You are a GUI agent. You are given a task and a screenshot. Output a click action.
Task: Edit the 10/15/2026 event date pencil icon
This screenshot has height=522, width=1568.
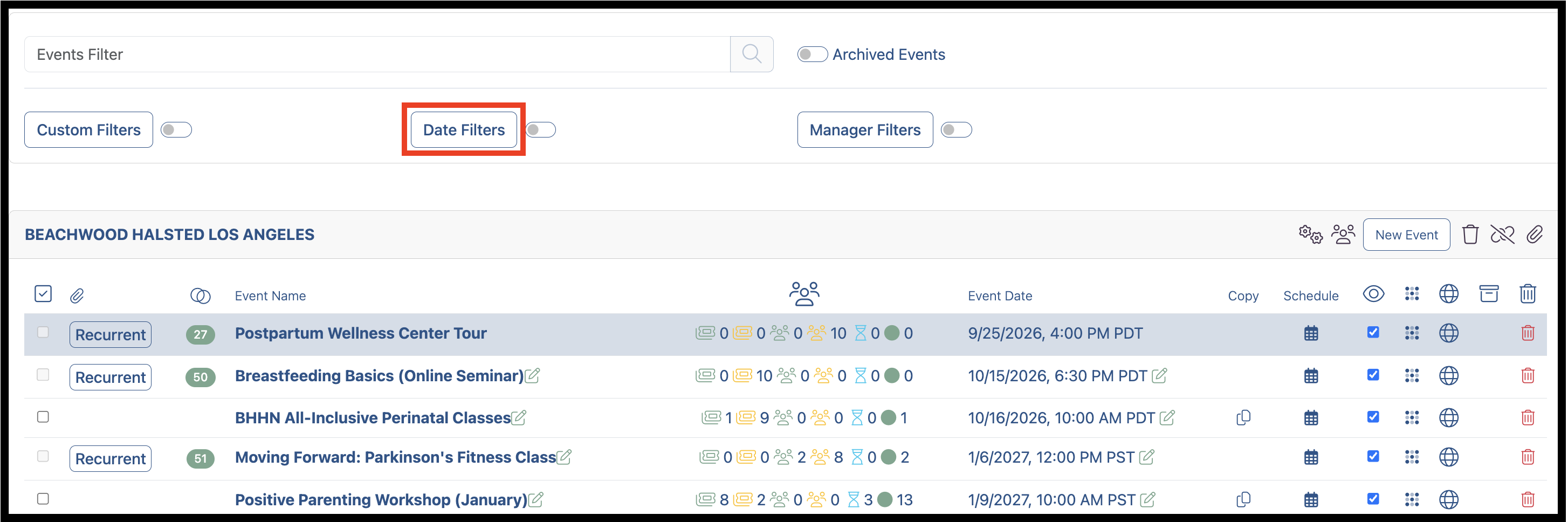tap(1159, 376)
